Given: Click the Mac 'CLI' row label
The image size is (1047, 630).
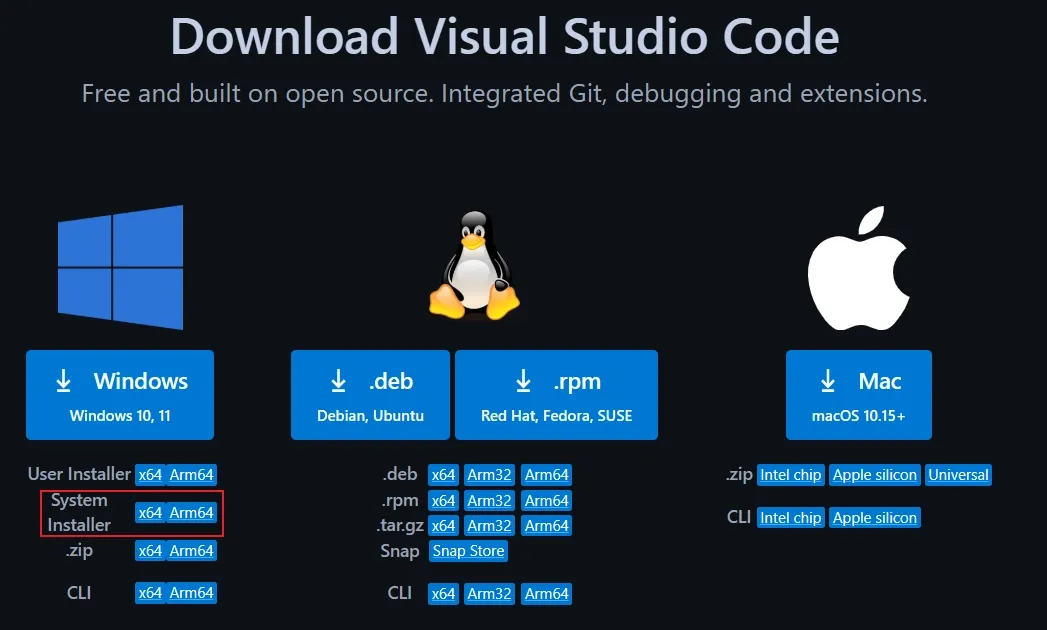Looking at the screenshot, I should pyautogui.click(x=739, y=518).
